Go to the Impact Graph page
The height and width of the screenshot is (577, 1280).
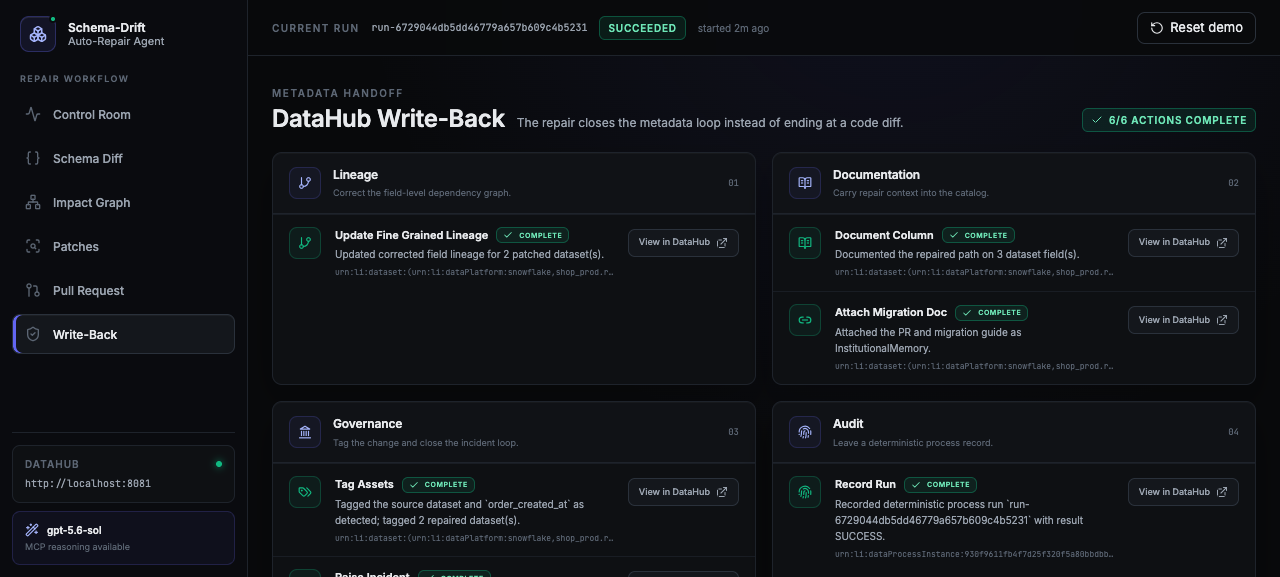[123, 203]
